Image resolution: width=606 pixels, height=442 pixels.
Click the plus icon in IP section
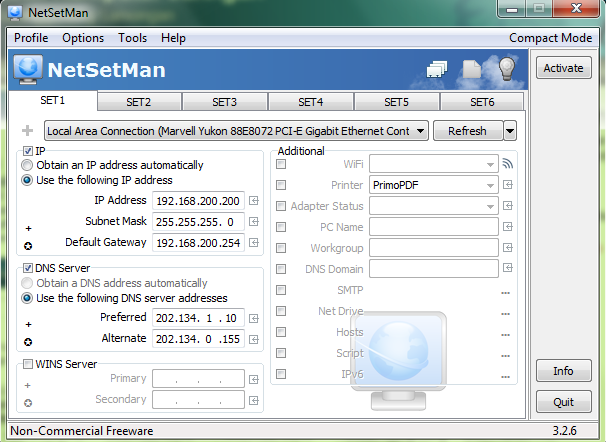coord(28,228)
